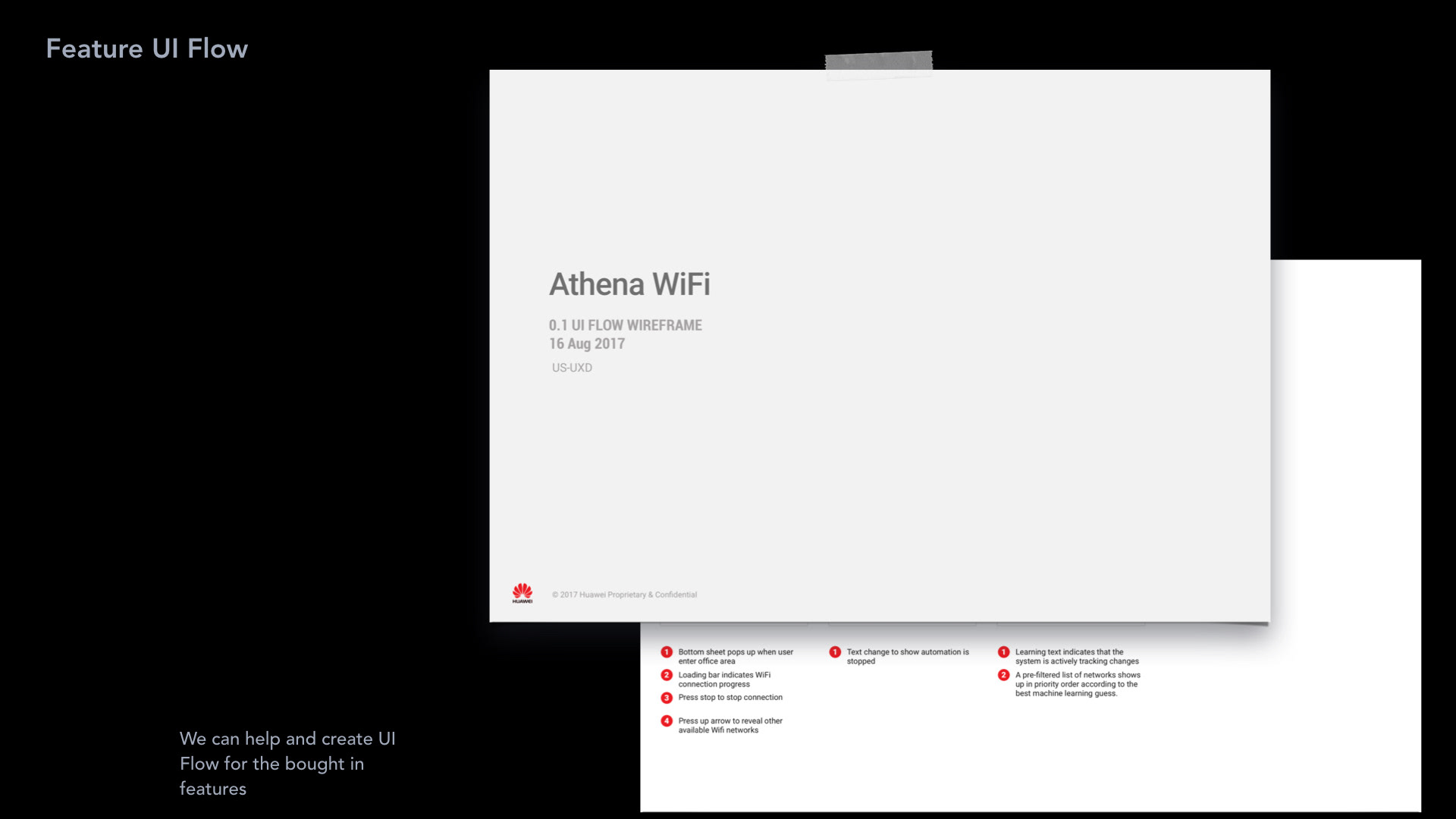The image size is (1456, 819).
Task: Click the Huawei logo on the cover slide
Action: pyautogui.click(x=522, y=593)
